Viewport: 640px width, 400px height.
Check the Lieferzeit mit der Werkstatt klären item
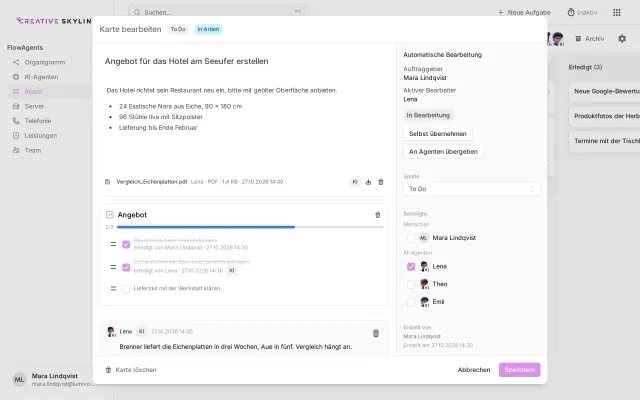click(x=126, y=289)
